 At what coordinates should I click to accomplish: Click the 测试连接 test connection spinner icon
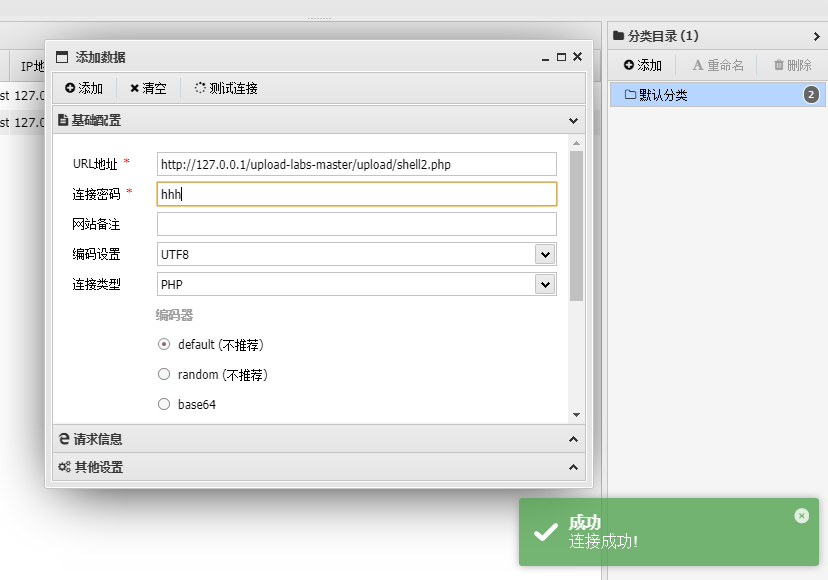(x=200, y=88)
